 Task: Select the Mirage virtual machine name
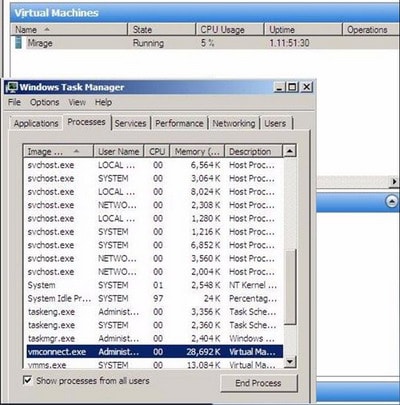click(40, 43)
